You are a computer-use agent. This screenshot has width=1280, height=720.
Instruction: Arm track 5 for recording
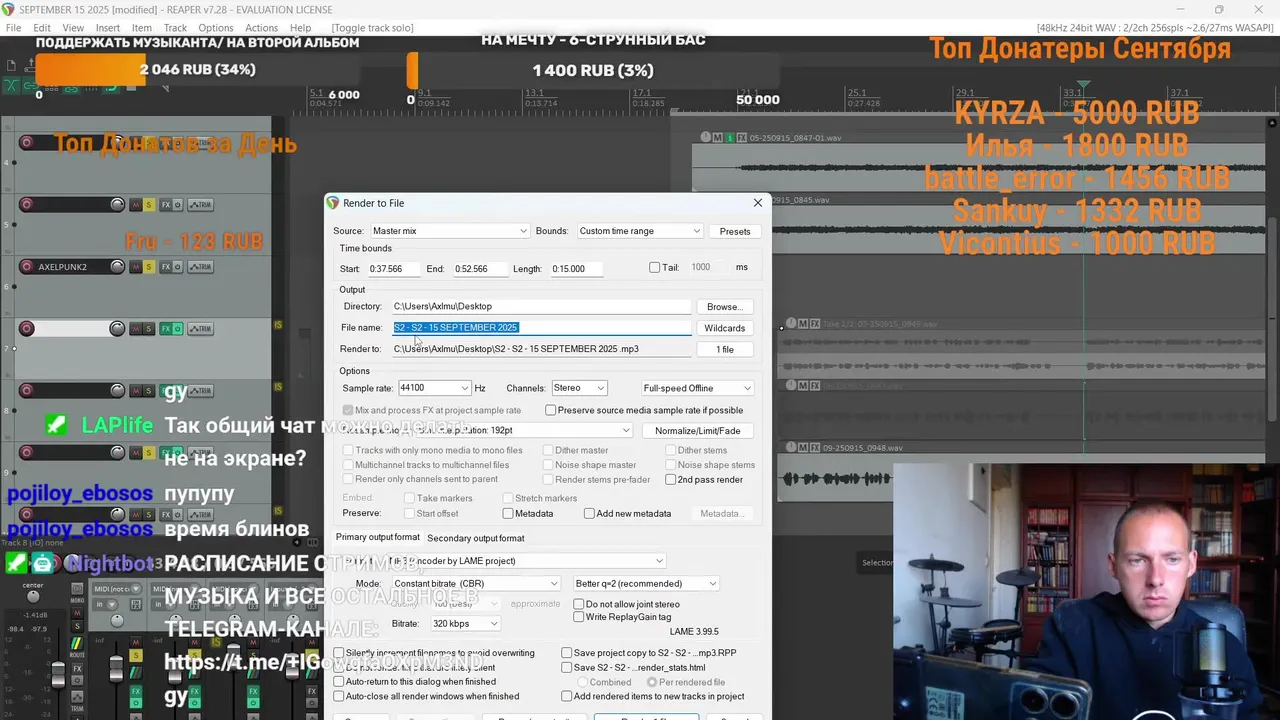click(27, 205)
